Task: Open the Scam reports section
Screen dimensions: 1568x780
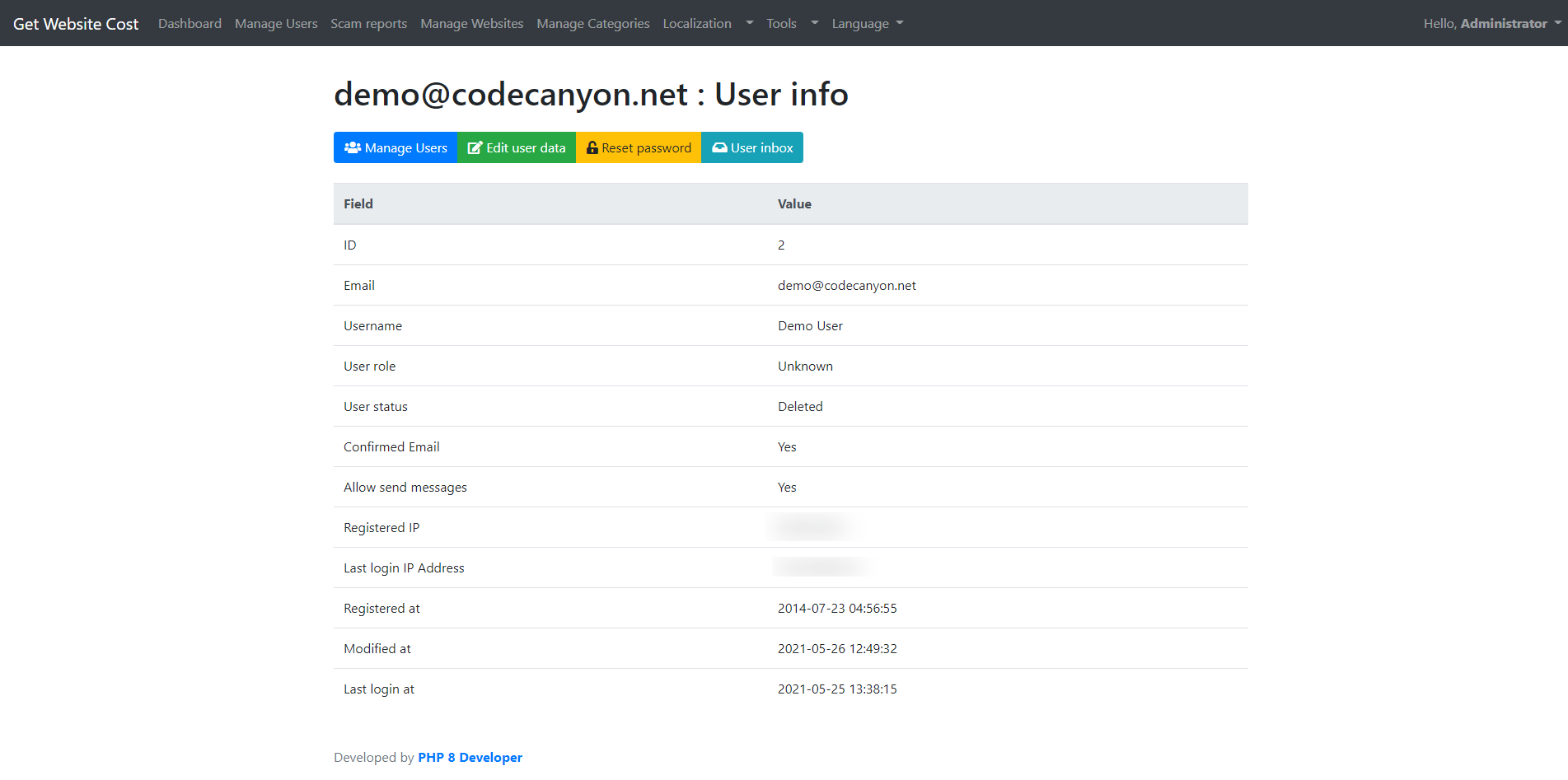Action: click(368, 23)
